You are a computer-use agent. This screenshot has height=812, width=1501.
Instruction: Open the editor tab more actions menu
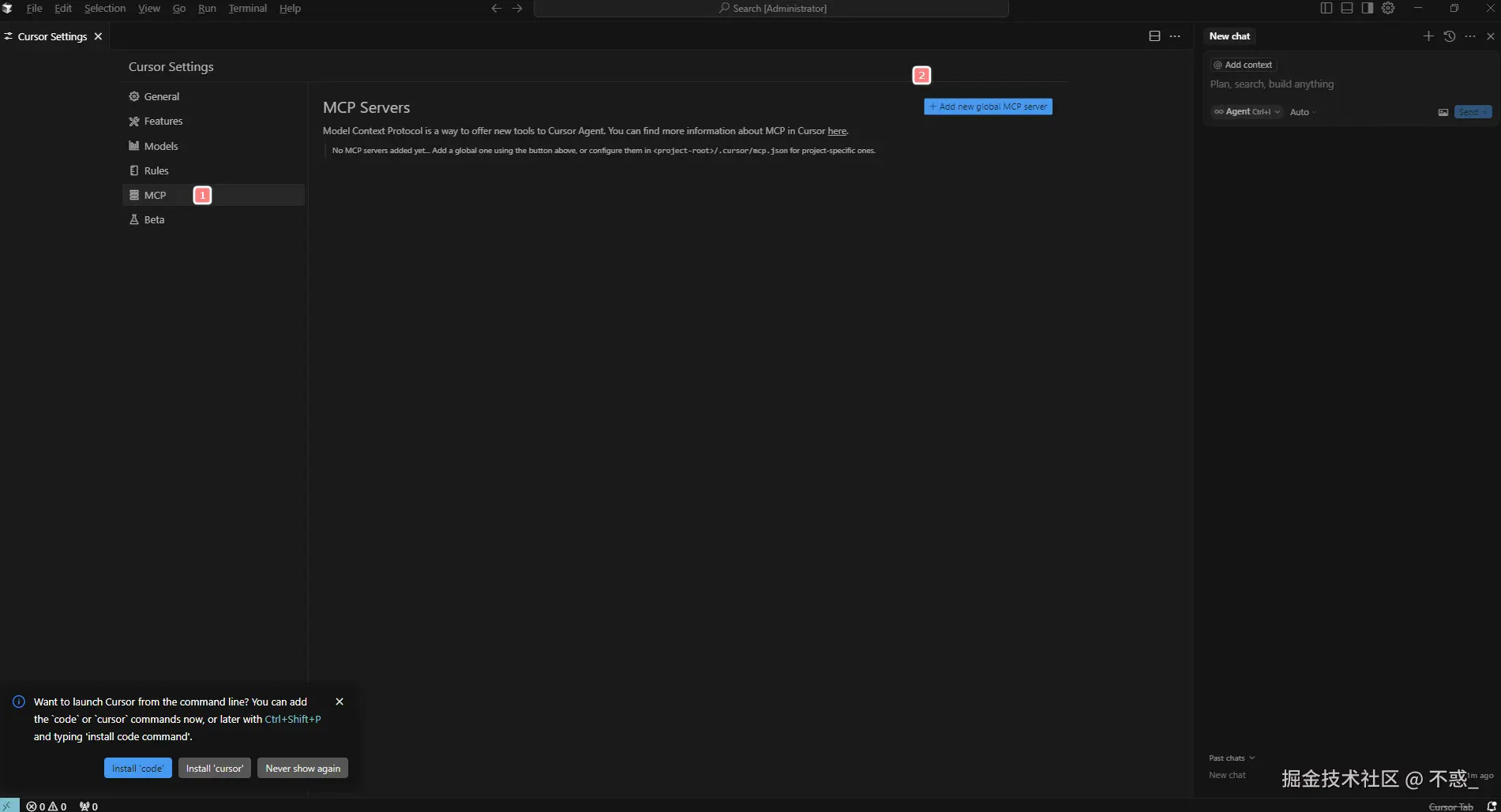(x=1175, y=36)
